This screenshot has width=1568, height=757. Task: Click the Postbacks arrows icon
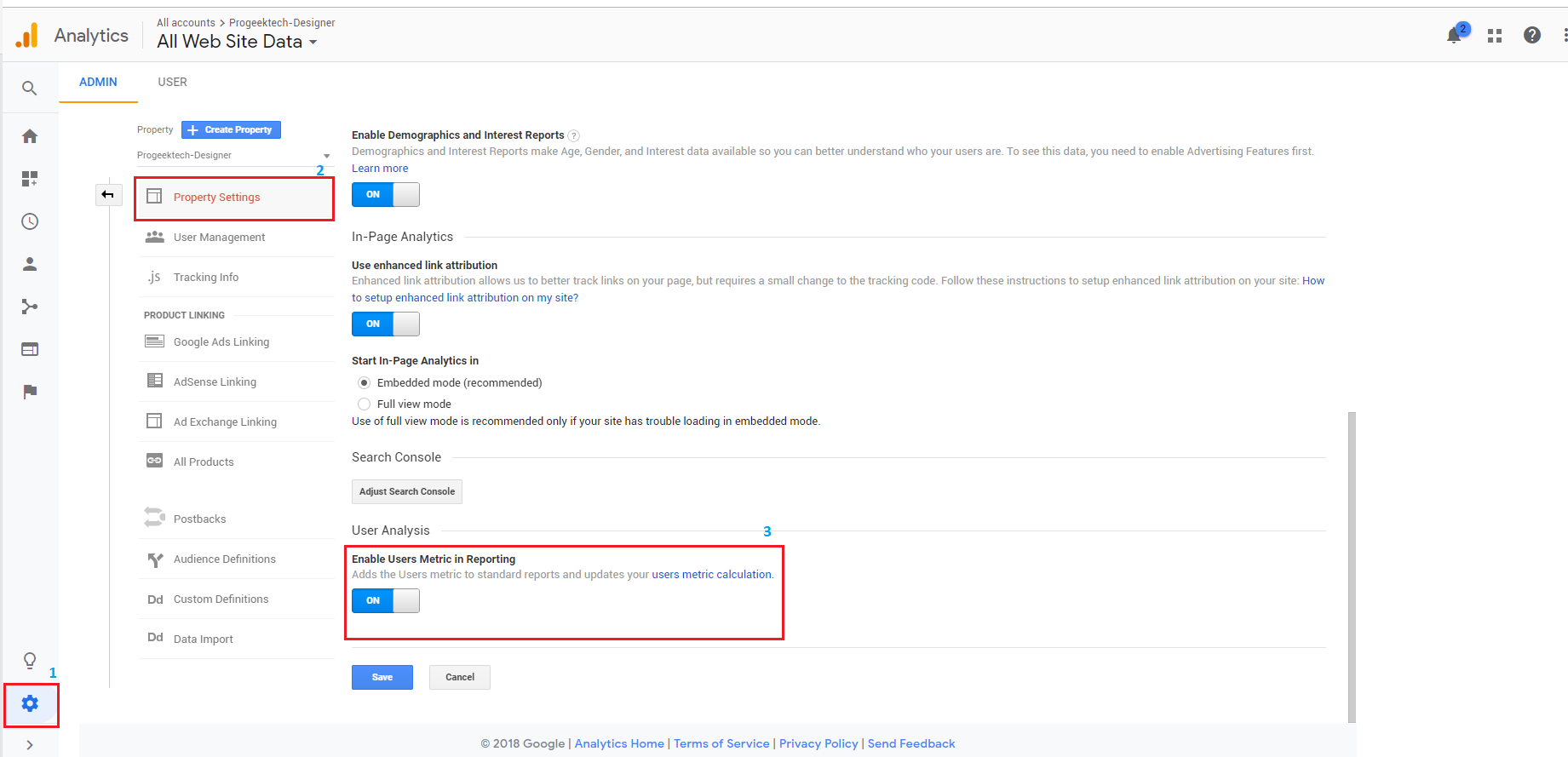point(154,517)
